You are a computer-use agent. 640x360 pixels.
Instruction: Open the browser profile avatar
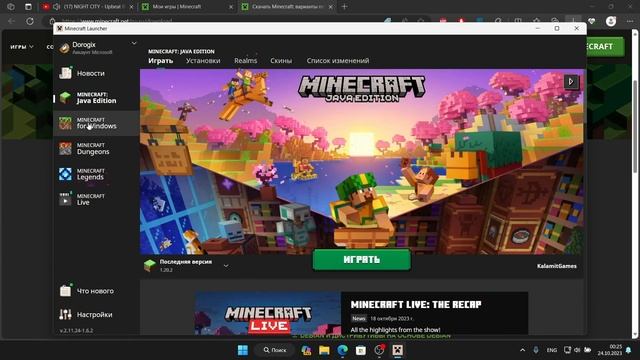click(x=611, y=21)
